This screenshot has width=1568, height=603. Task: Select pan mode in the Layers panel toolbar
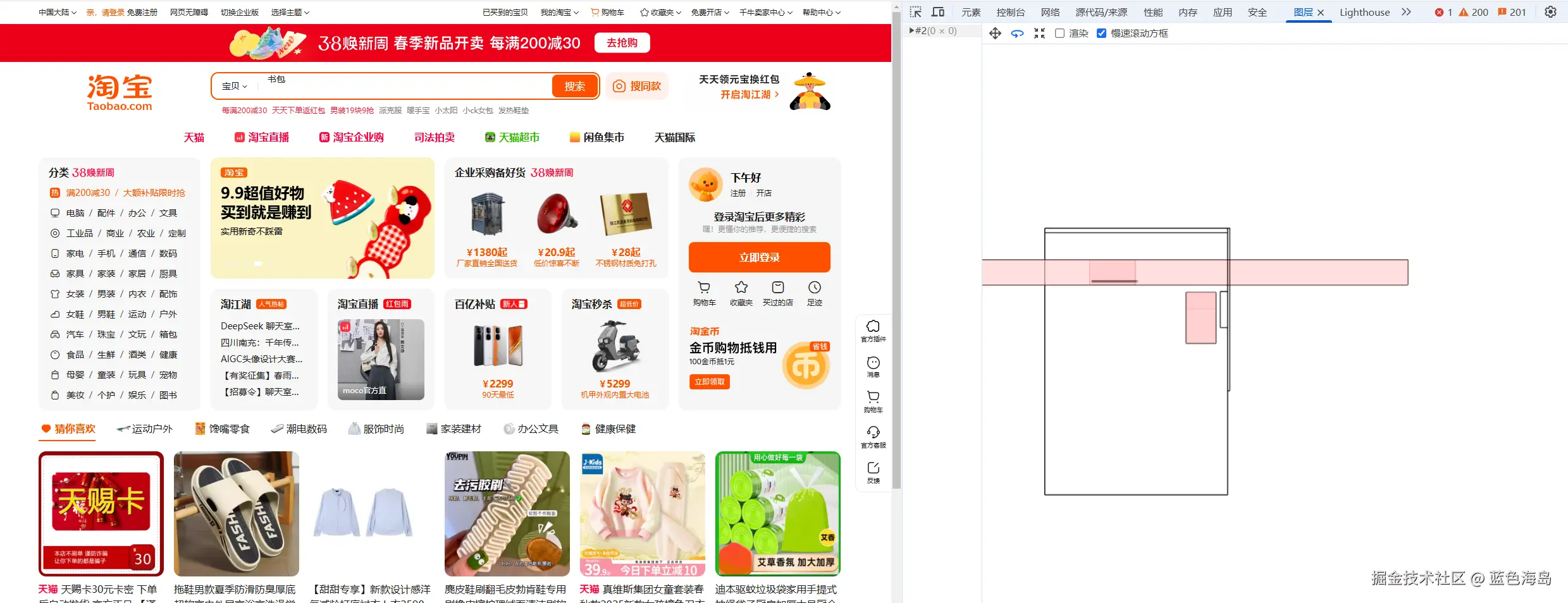coord(995,33)
